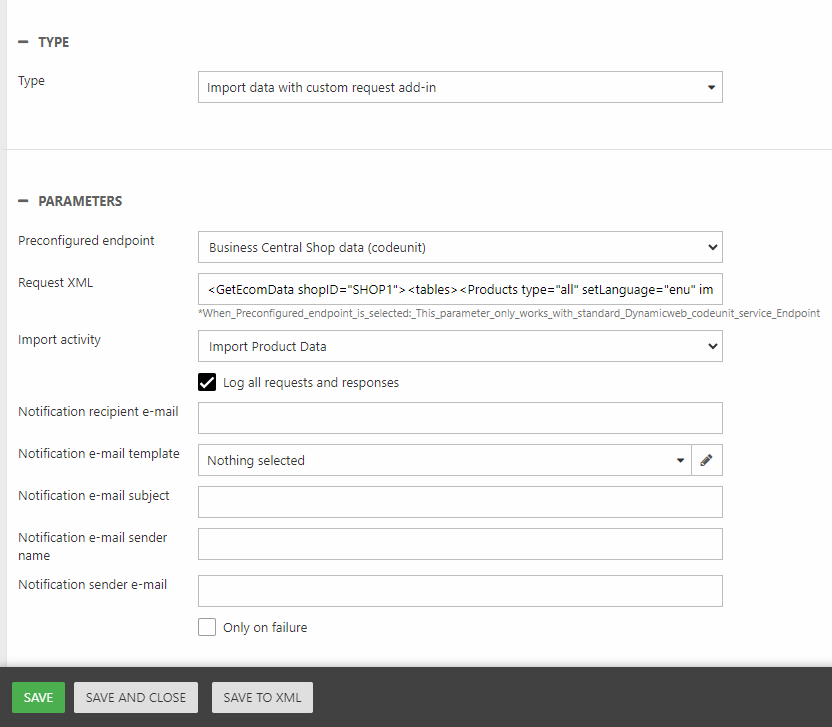Focus the Notification recipient e-mail field

point(460,418)
